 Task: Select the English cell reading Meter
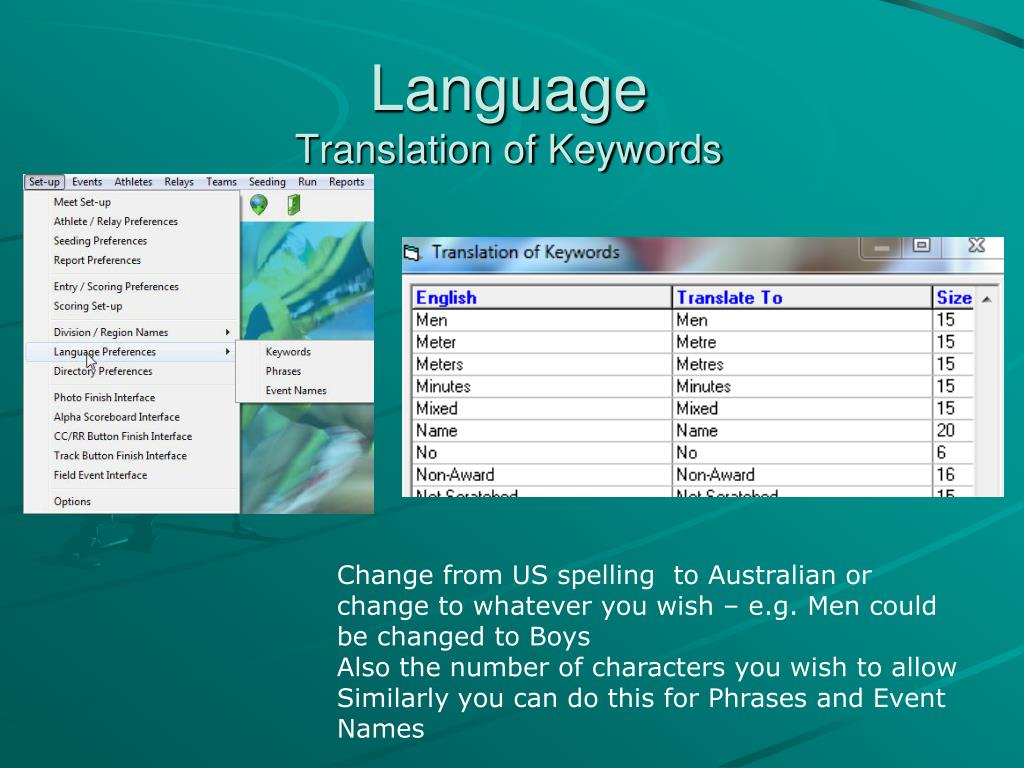click(542, 343)
